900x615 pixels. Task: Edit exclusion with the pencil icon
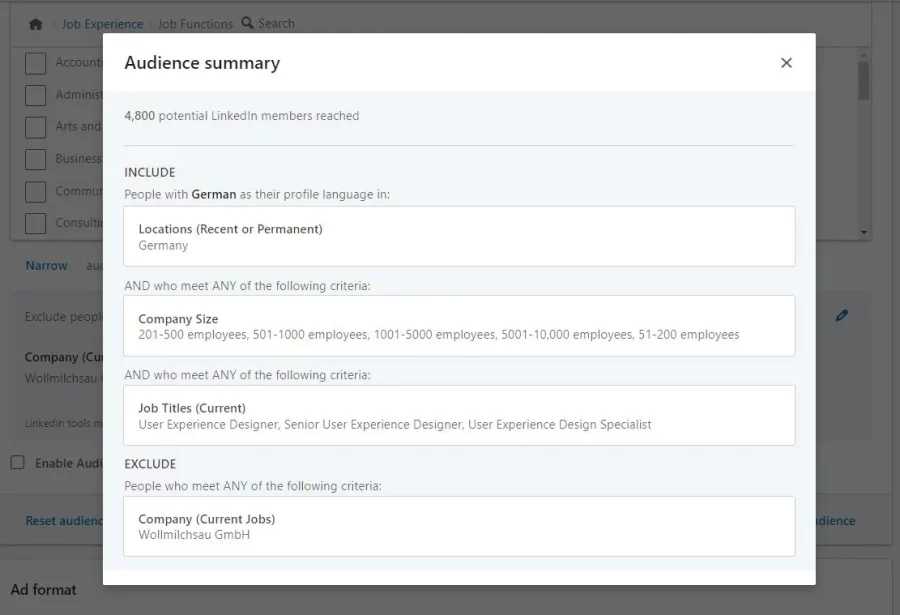841,316
